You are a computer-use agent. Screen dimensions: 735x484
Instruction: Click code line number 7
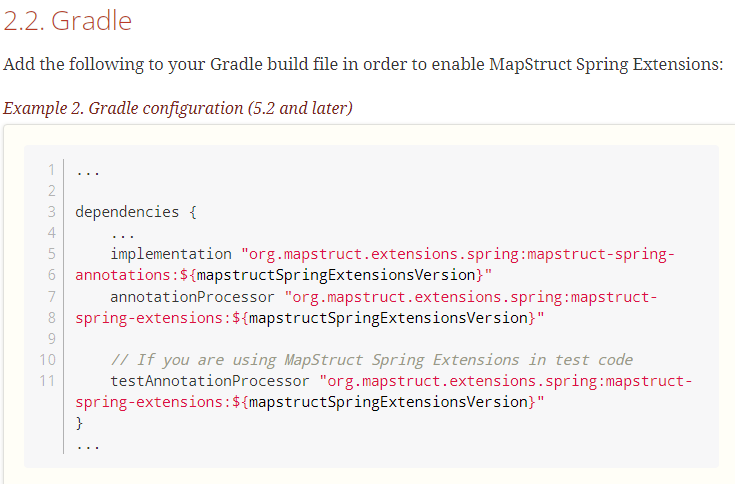(x=52, y=297)
